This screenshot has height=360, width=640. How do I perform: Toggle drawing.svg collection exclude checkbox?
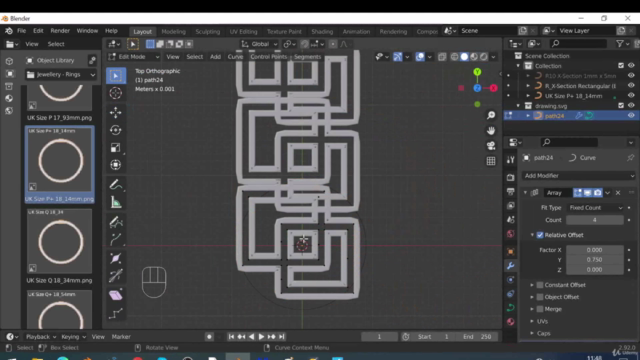pyautogui.click(x=621, y=106)
